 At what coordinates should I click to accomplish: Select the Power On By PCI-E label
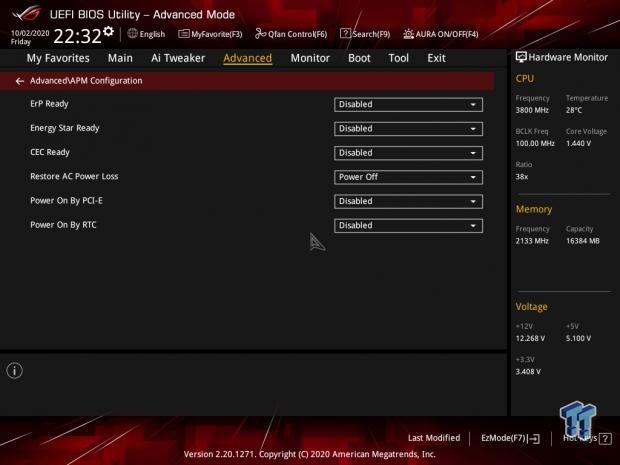click(x=66, y=200)
